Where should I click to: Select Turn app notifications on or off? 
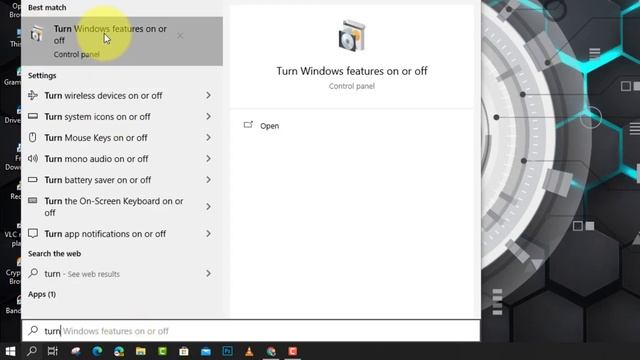tap(105, 234)
